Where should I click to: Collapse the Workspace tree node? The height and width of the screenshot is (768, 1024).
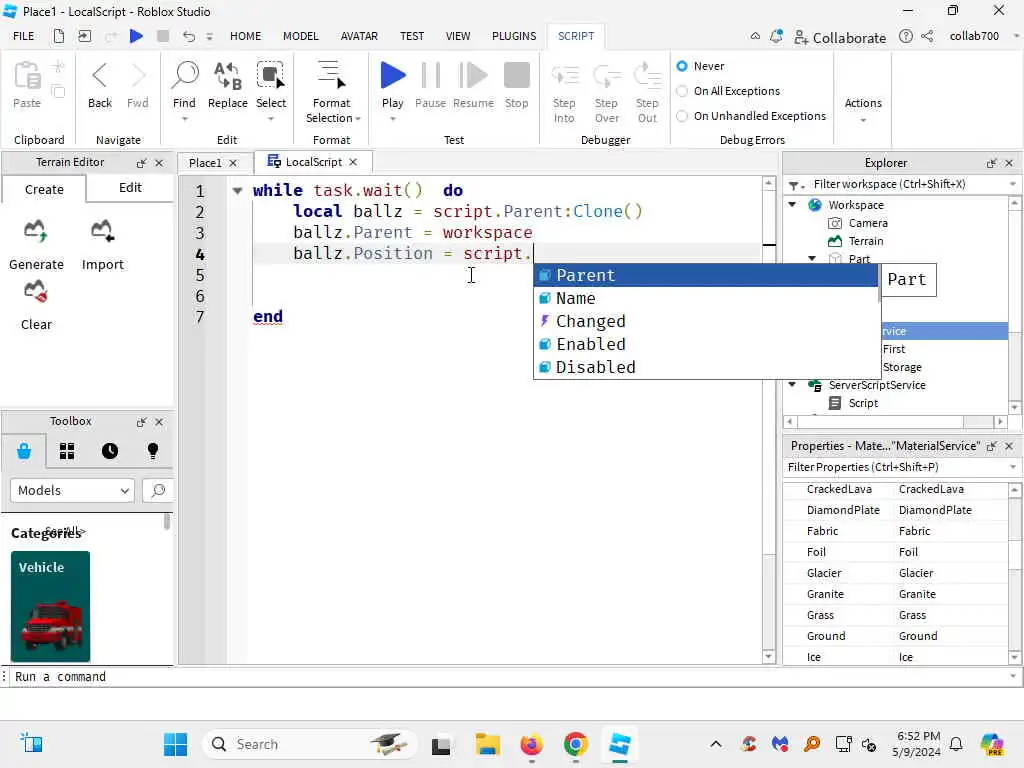792,205
